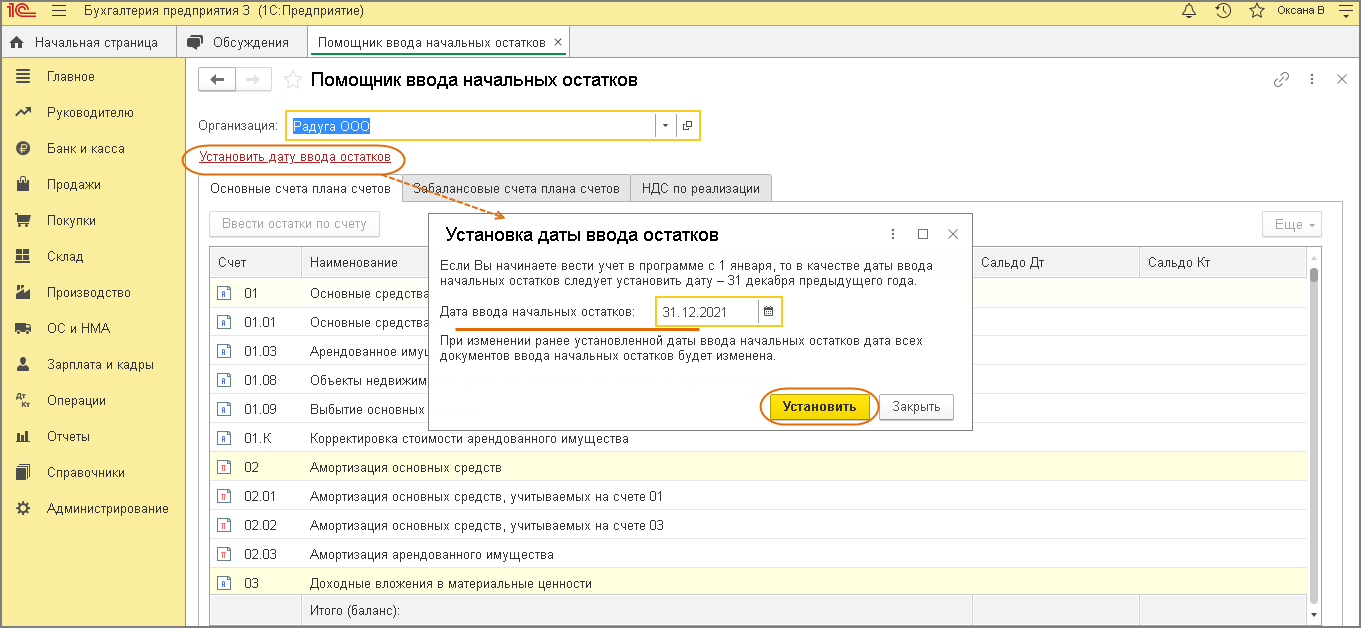The width and height of the screenshot is (1361, 628).
Task: Open favorites star in top bar
Action: (1256, 11)
